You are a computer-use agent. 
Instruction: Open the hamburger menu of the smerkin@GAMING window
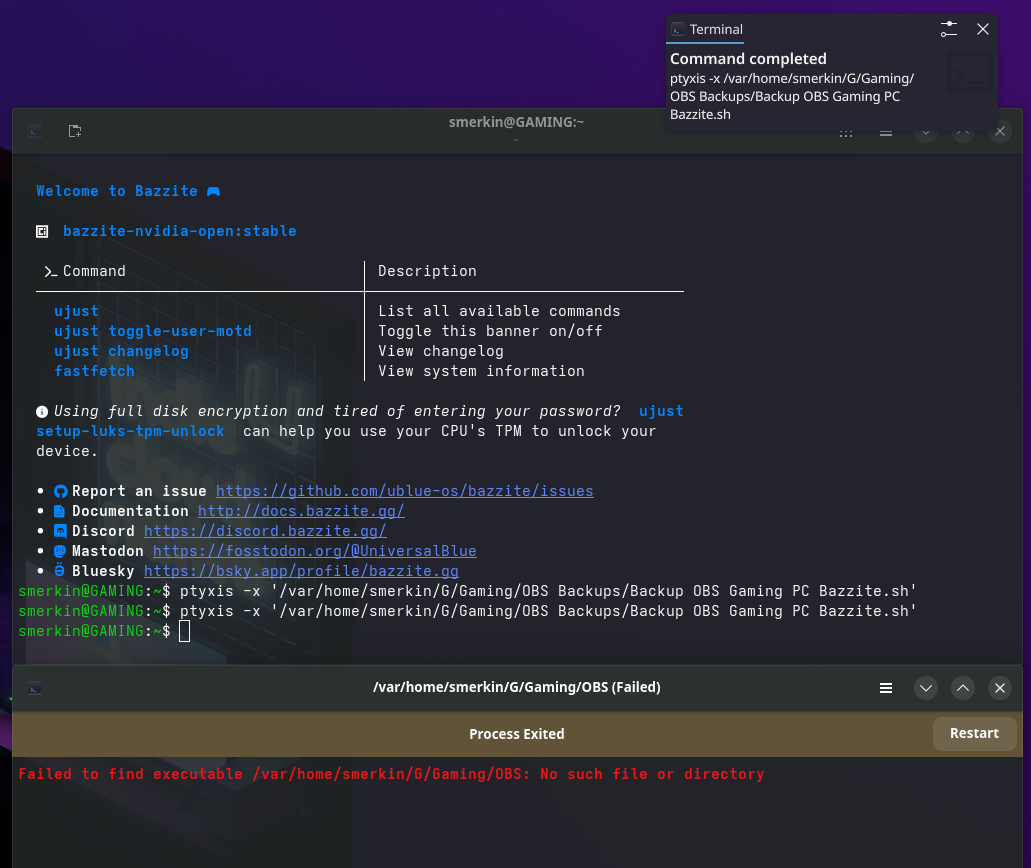(x=886, y=131)
